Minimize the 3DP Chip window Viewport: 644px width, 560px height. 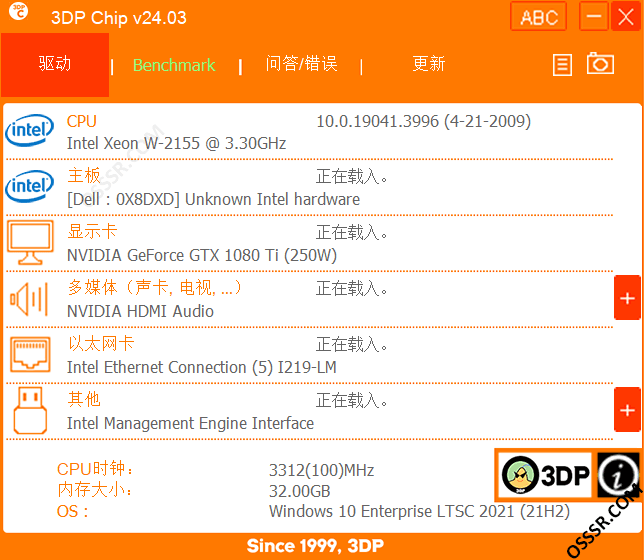pos(593,17)
